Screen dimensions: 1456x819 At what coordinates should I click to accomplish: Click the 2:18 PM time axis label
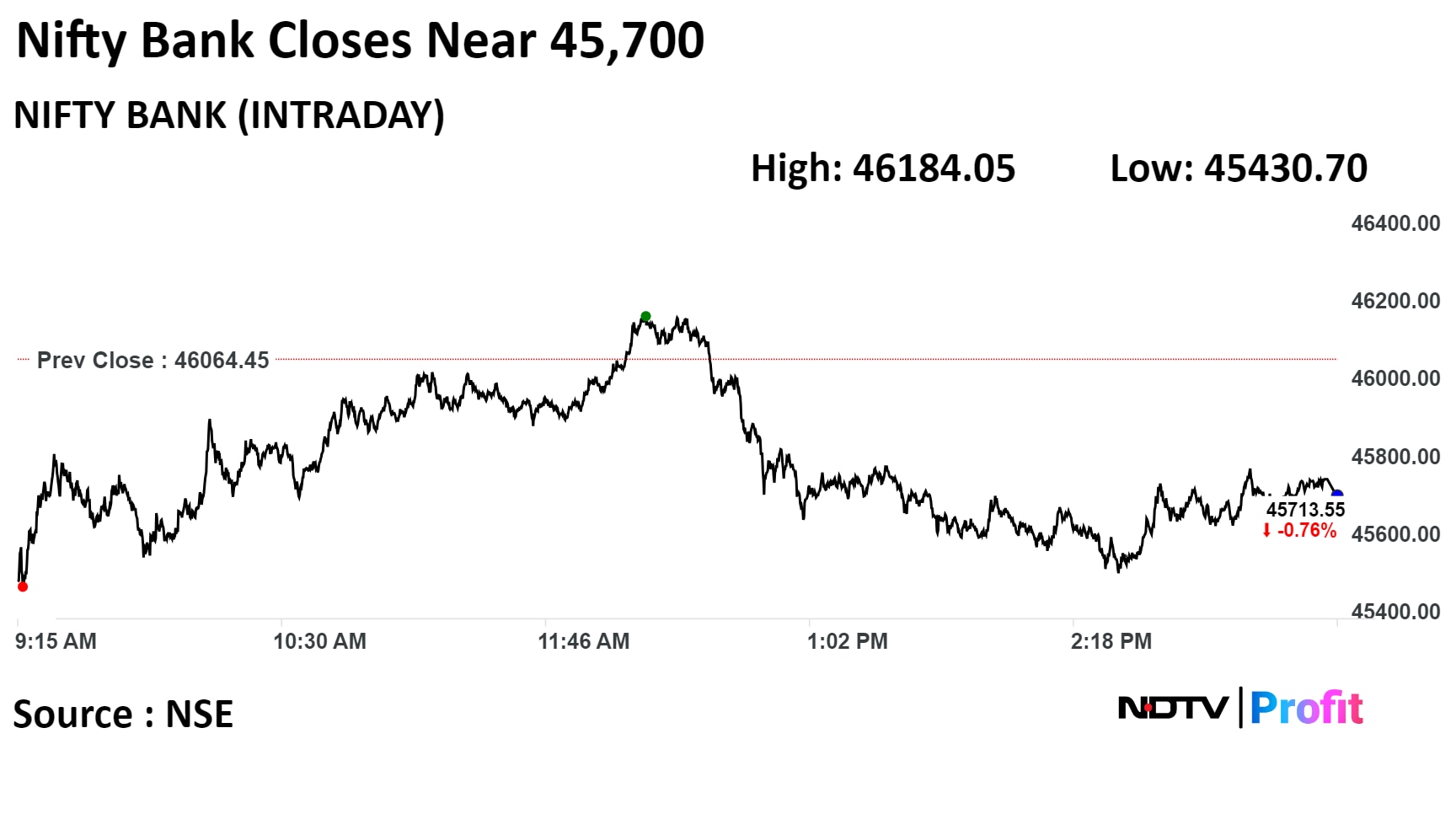point(1111,641)
